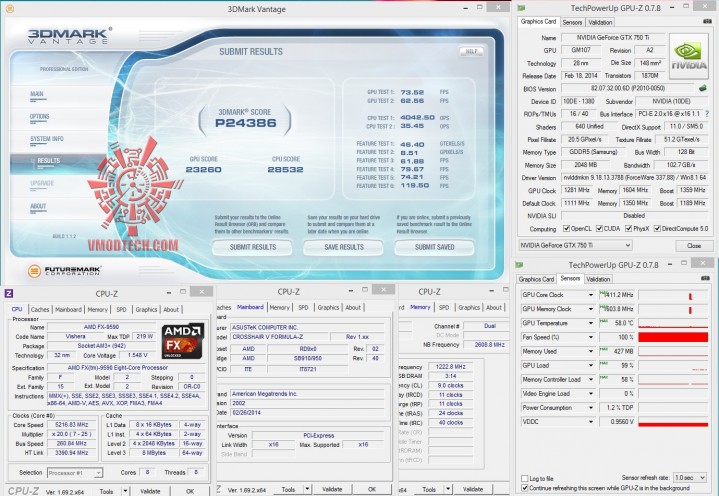Image resolution: width=719 pixels, height=496 pixels.
Task: Click the NVIDIA logo in GPU-Z
Action: click(689, 56)
